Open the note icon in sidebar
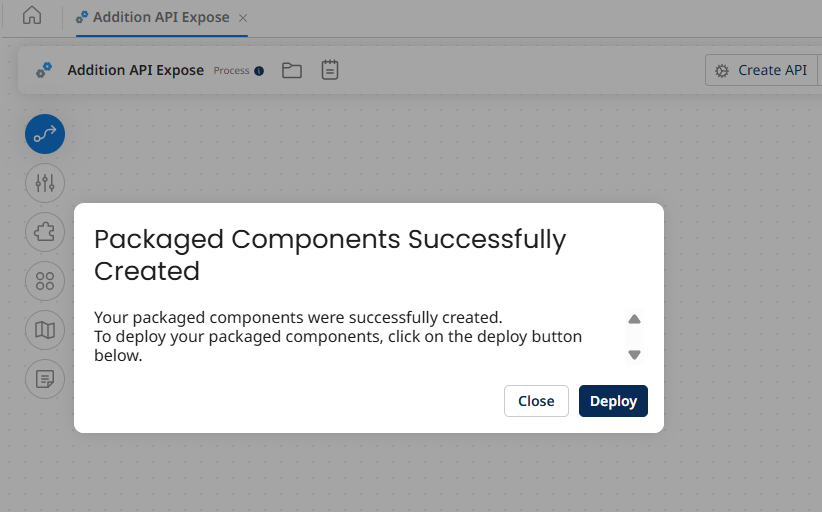The width and height of the screenshot is (822, 512). [45, 379]
